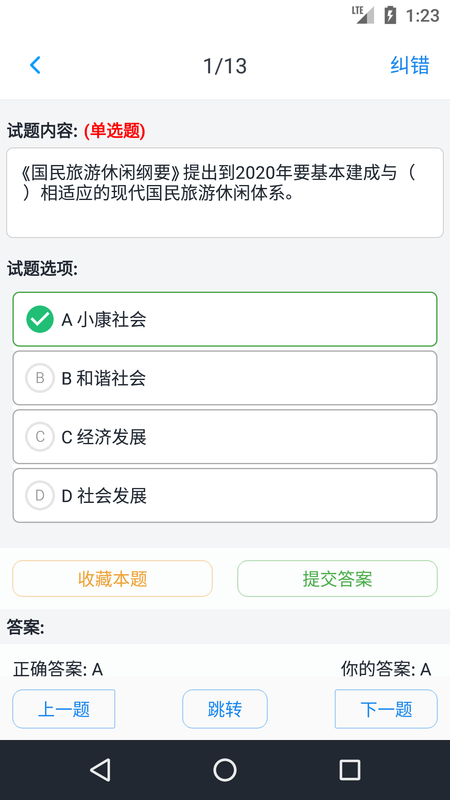Tap the battery status icon
Screen dimensions: 450x800
coord(390,15)
